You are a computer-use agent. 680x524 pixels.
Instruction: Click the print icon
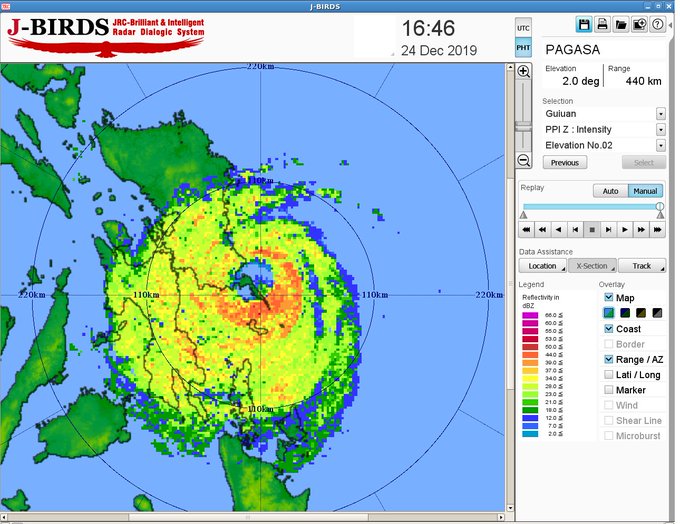coord(602,25)
